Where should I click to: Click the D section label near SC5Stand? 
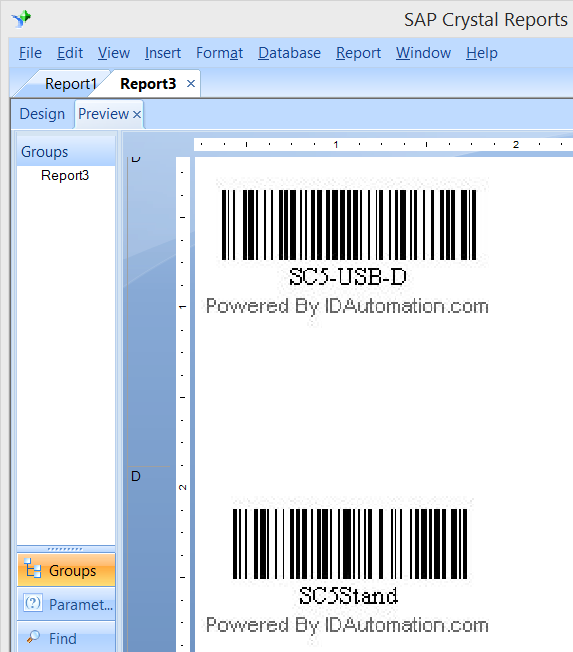pyautogui.click(x=136, y=477)
